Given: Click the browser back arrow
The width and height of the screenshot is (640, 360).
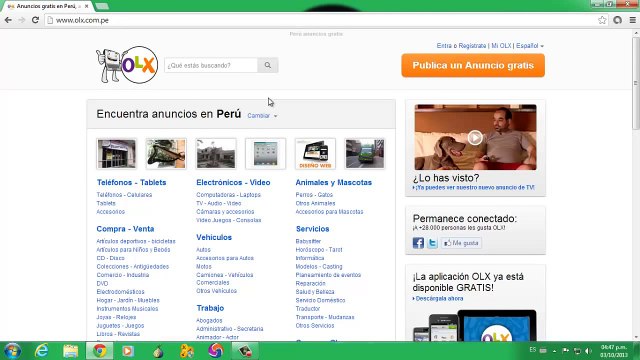Looking at the screenshot, I should pos(8,20).
